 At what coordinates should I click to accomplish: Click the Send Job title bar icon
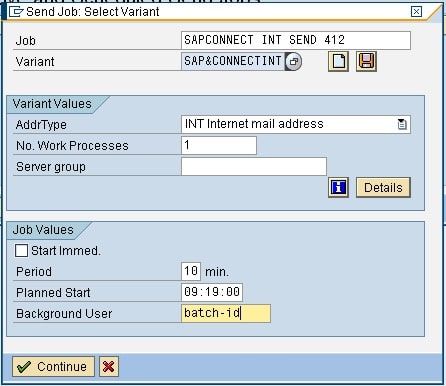[x=16, y=12]
